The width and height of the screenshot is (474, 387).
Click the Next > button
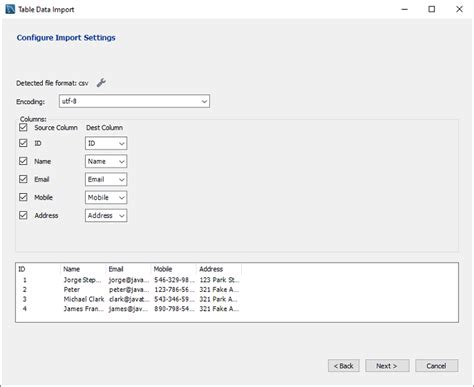pos(387,366)
